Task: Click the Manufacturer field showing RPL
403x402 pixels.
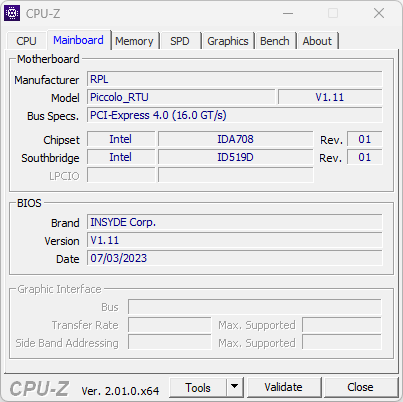Action: (x=235, y=79)
